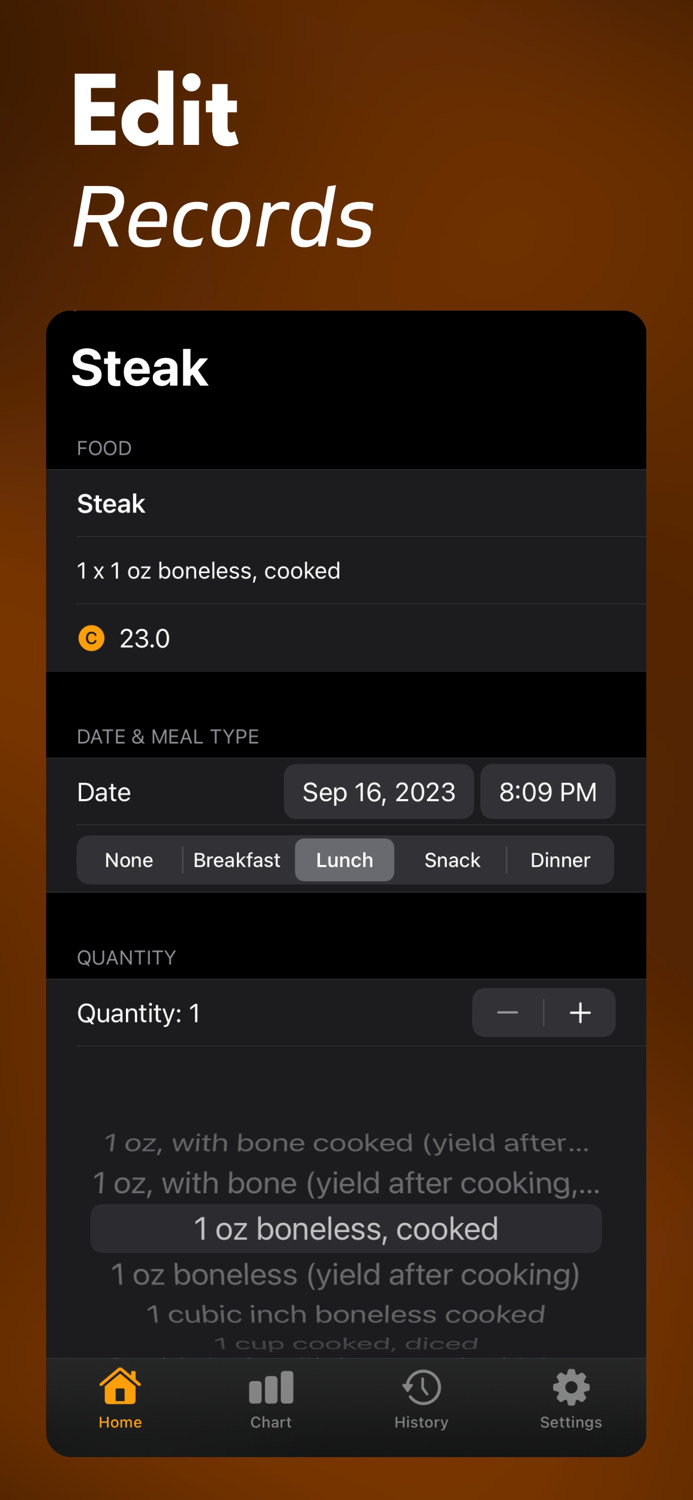Open the 8:09 PM time picker
The width and height of the screenshot is (693, 1500).
click(547, 791)
